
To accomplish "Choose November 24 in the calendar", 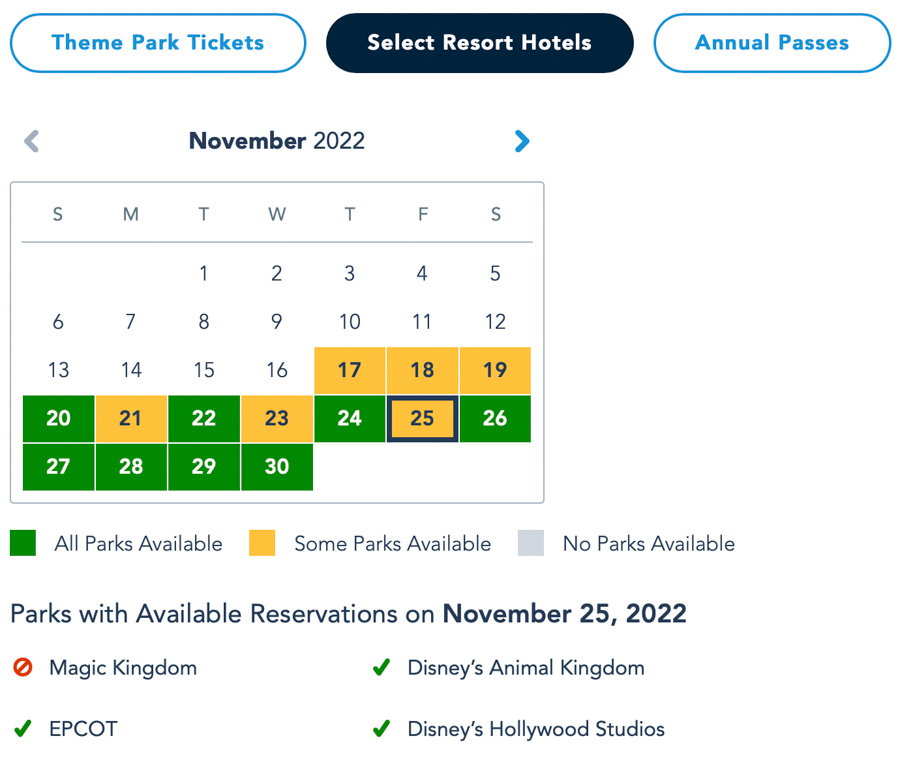I will tap(349, 418).
